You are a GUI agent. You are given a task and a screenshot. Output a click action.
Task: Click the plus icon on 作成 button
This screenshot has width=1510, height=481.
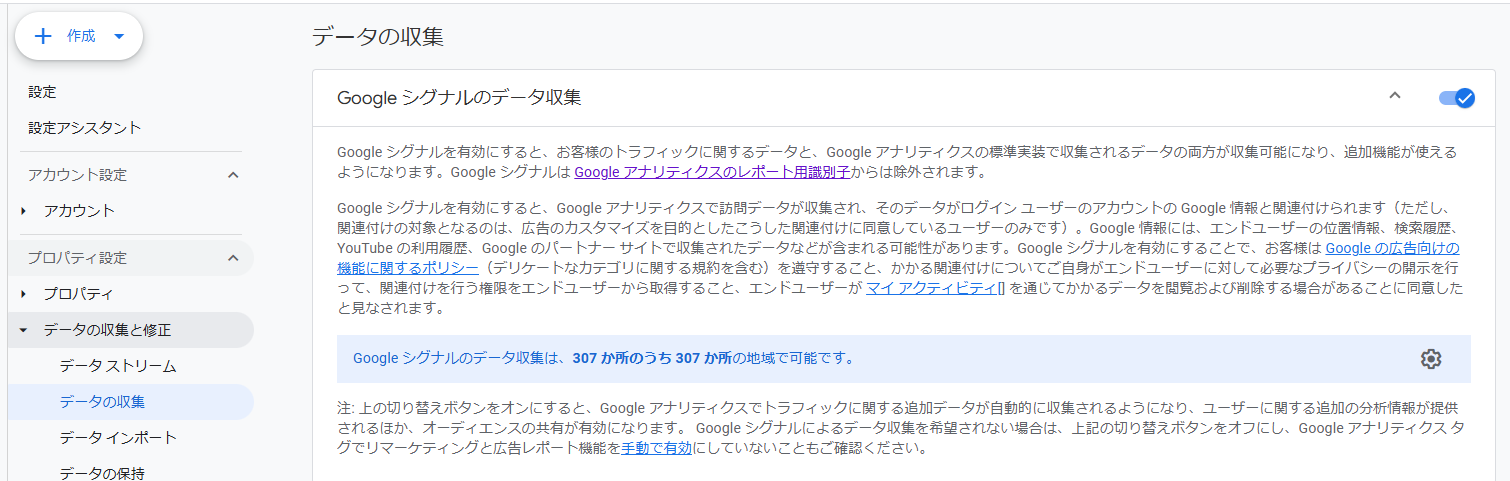click(x=43, y=36)
